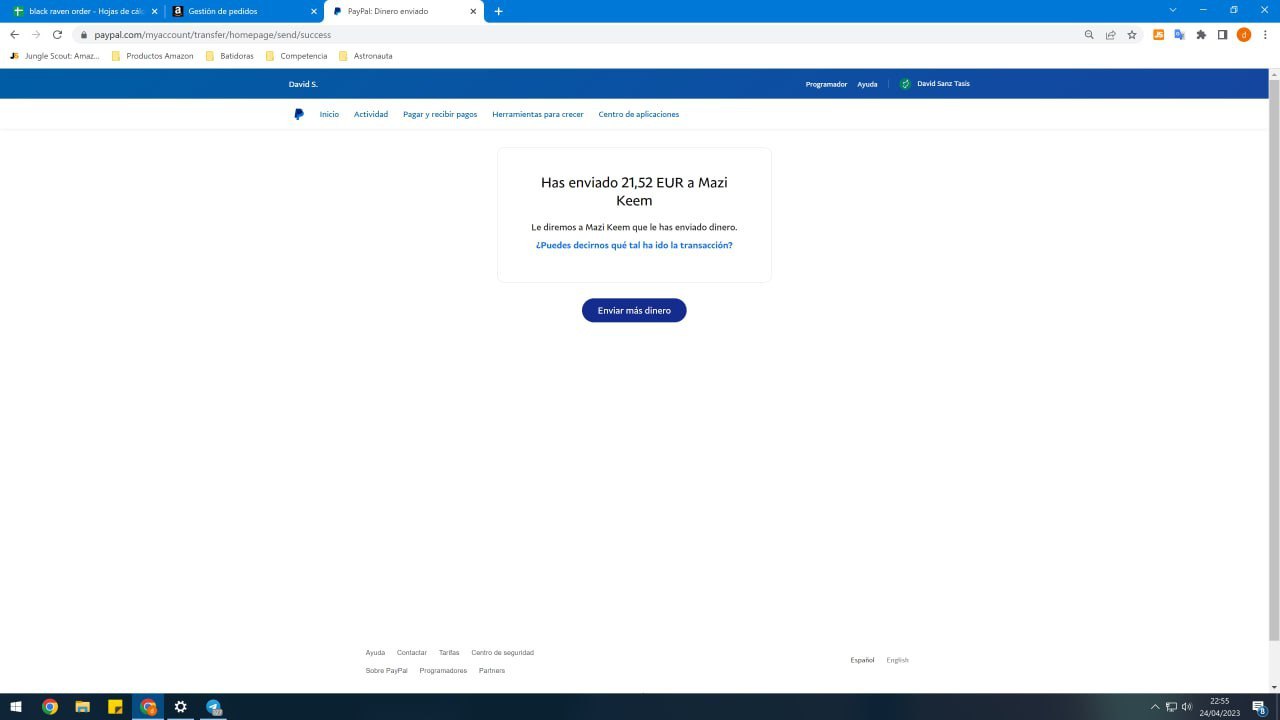Open the Batidoras bookmarks folder
This screenshot has width=1280, height=720.
[230, 56]
